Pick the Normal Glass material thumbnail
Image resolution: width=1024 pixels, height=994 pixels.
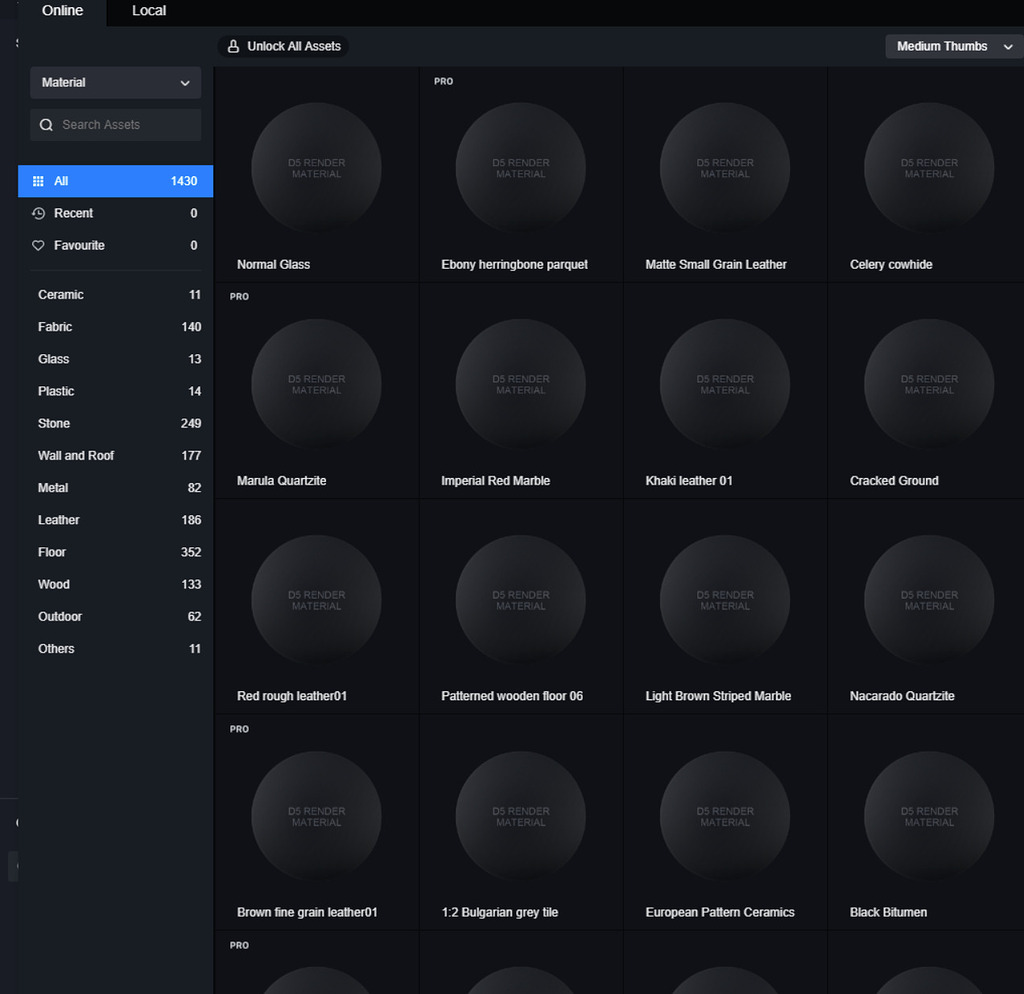click(317, 168)
